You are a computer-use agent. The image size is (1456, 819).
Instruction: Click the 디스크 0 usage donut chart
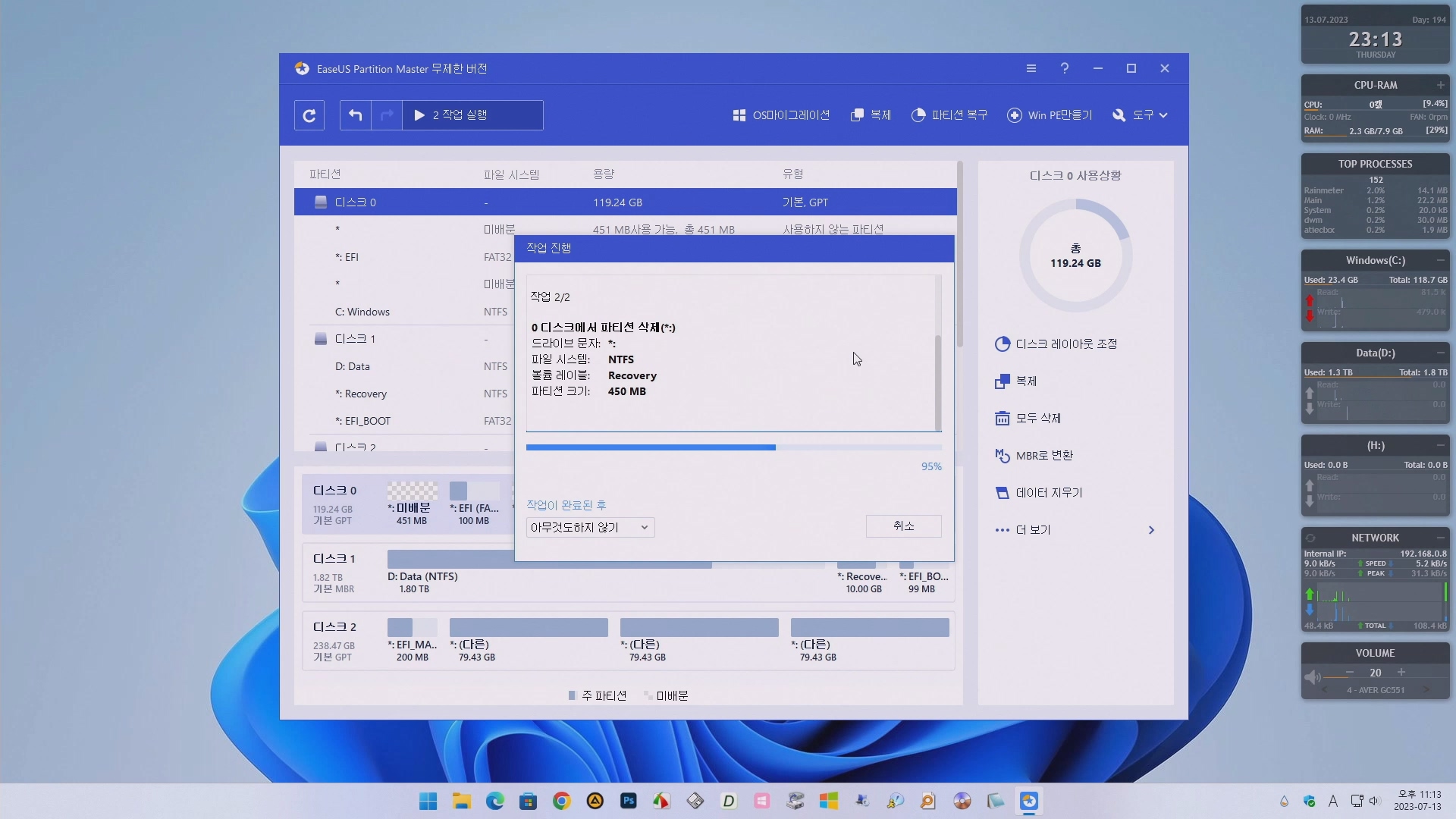pos(1075,256)
